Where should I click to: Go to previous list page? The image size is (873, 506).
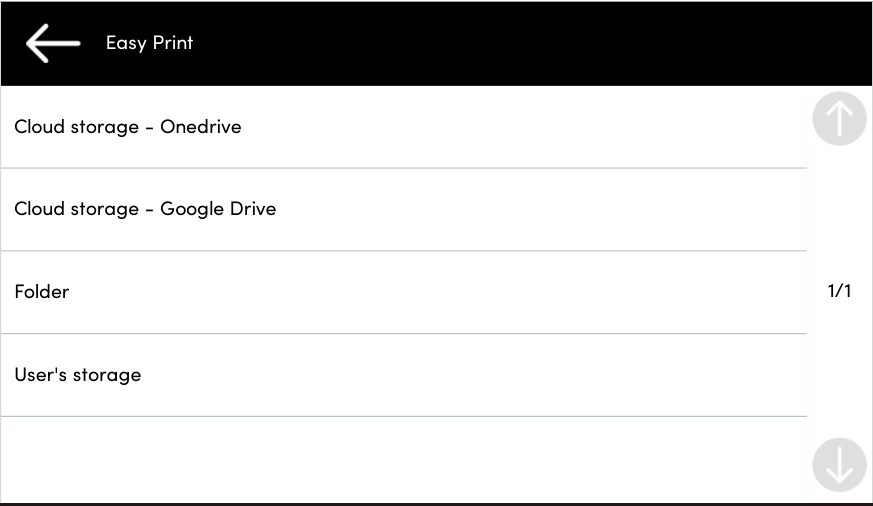(x=839, y=120)
